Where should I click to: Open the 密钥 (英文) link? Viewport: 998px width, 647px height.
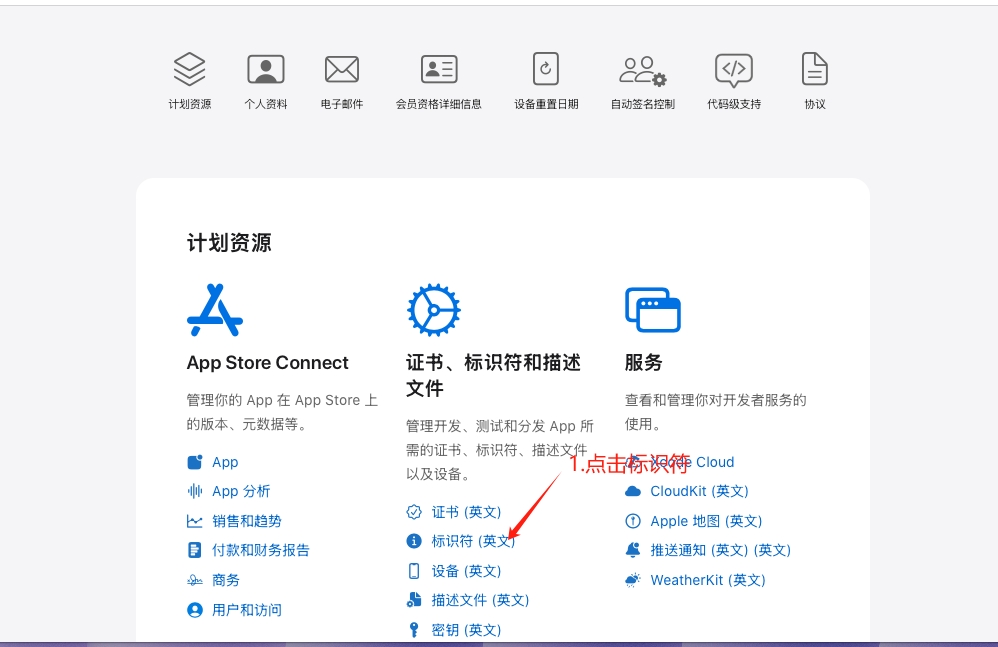pyautogui.click(x=467, y=630)
